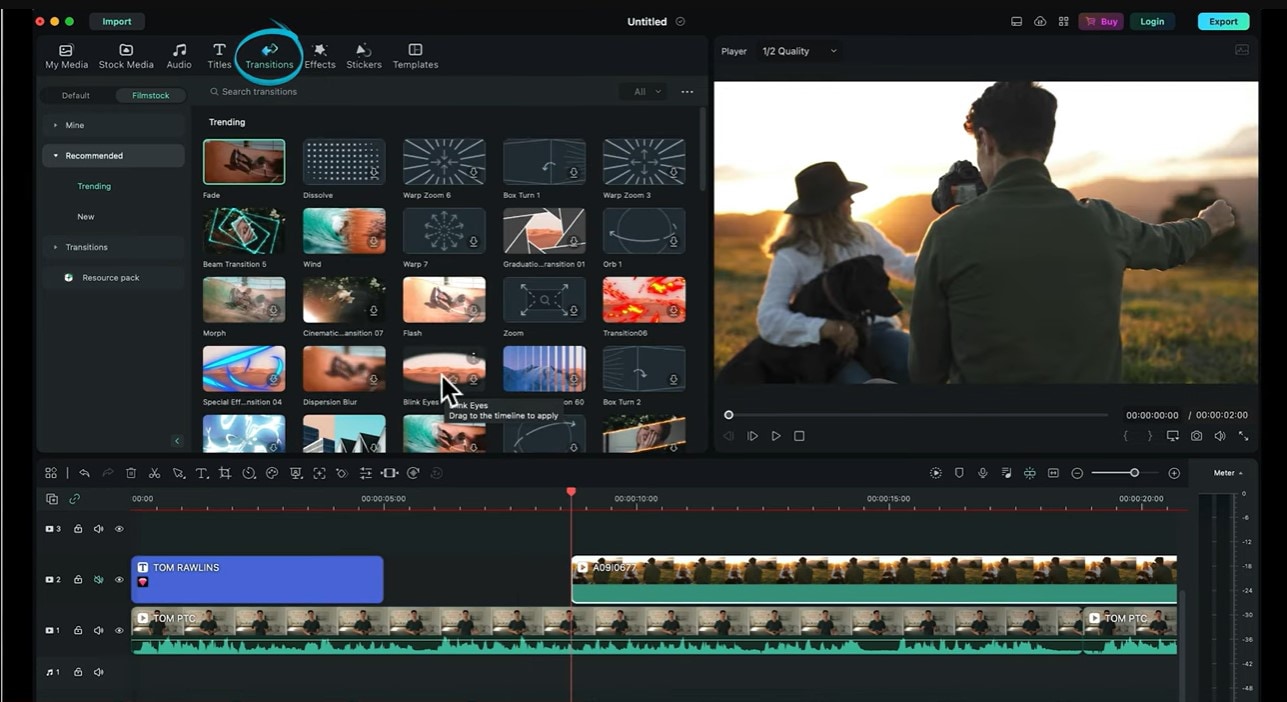This screenshot has width=1287, height=702.
Task: Click the audio notes mixer icon
Action: click(x=1006, y=473)
